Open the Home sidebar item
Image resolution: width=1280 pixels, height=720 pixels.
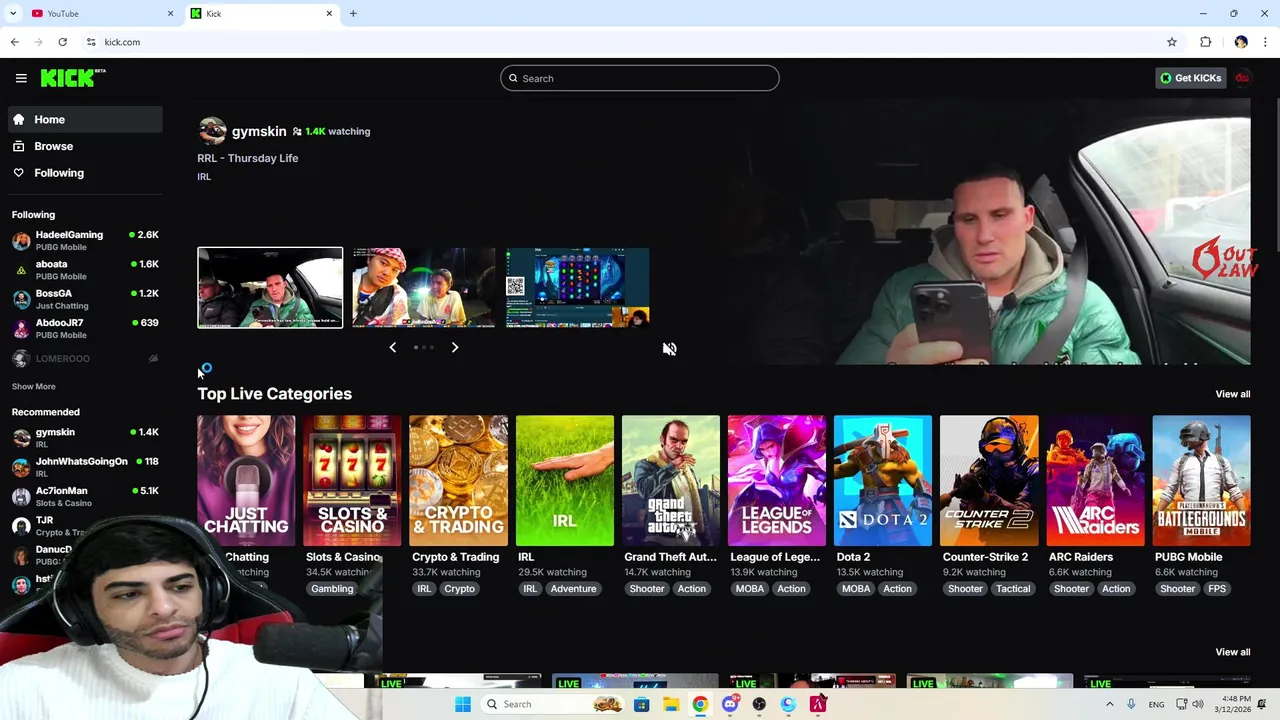[x=85, y=119]
